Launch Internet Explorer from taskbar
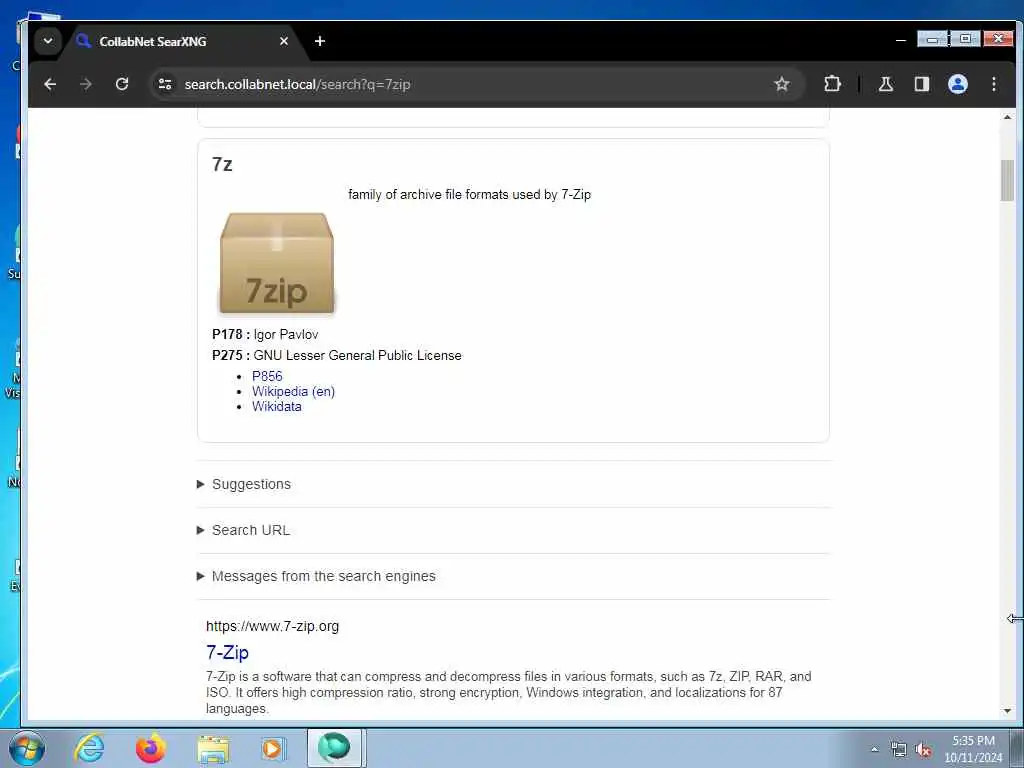Screen dimensions: 1024x768 click(x=89, y=748)
